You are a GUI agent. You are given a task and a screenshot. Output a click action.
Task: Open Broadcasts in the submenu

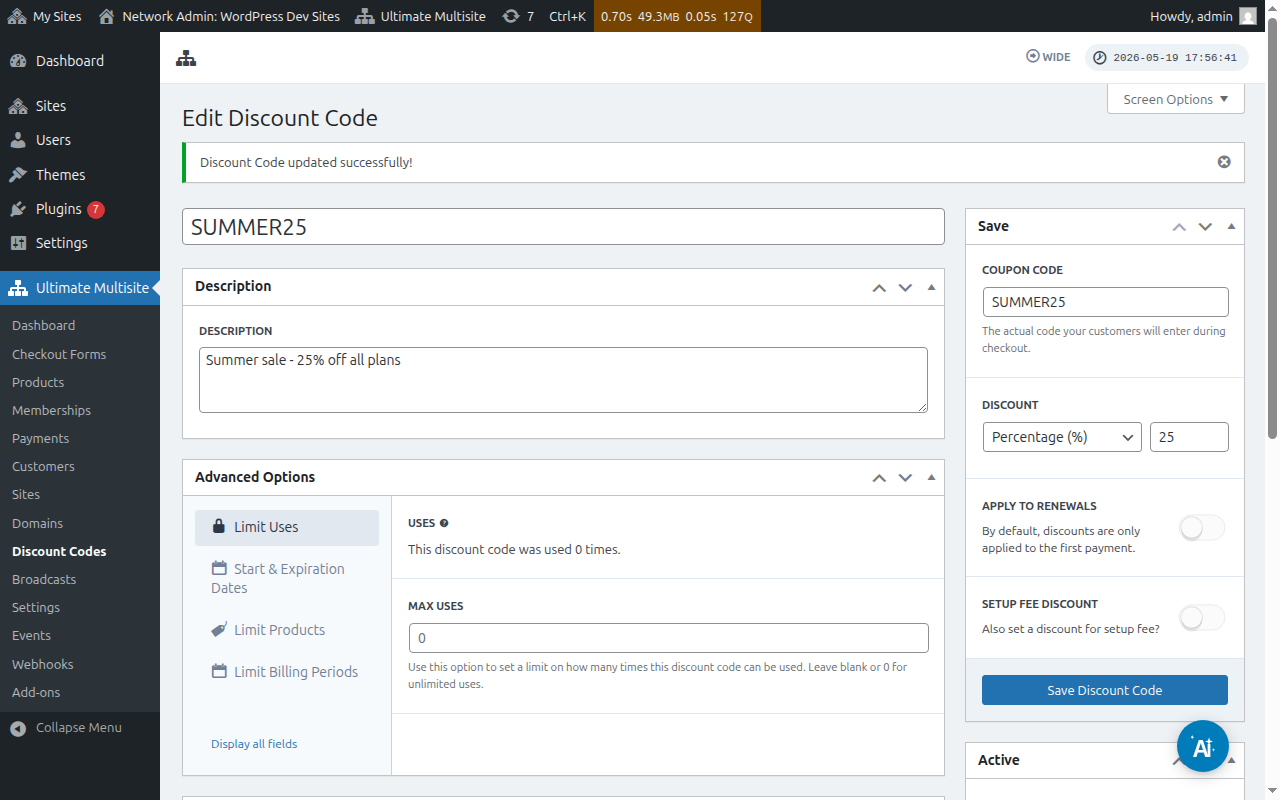coord(44,579)
